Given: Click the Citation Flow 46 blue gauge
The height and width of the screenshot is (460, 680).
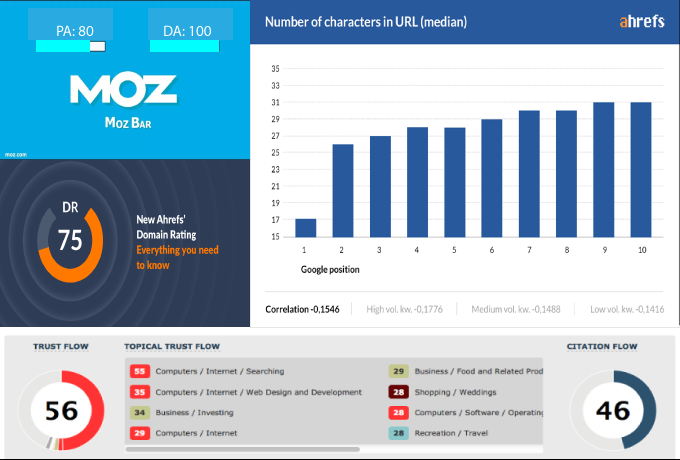Looking at the screenshot, I should coord(613,410).
